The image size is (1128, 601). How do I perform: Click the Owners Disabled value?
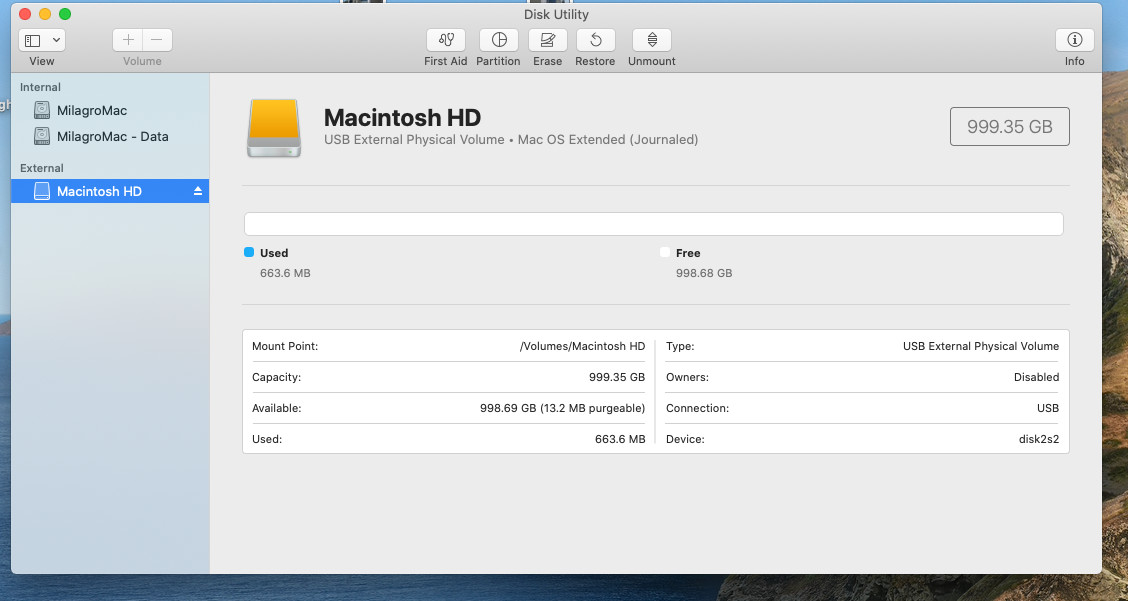click(1036, 377)
